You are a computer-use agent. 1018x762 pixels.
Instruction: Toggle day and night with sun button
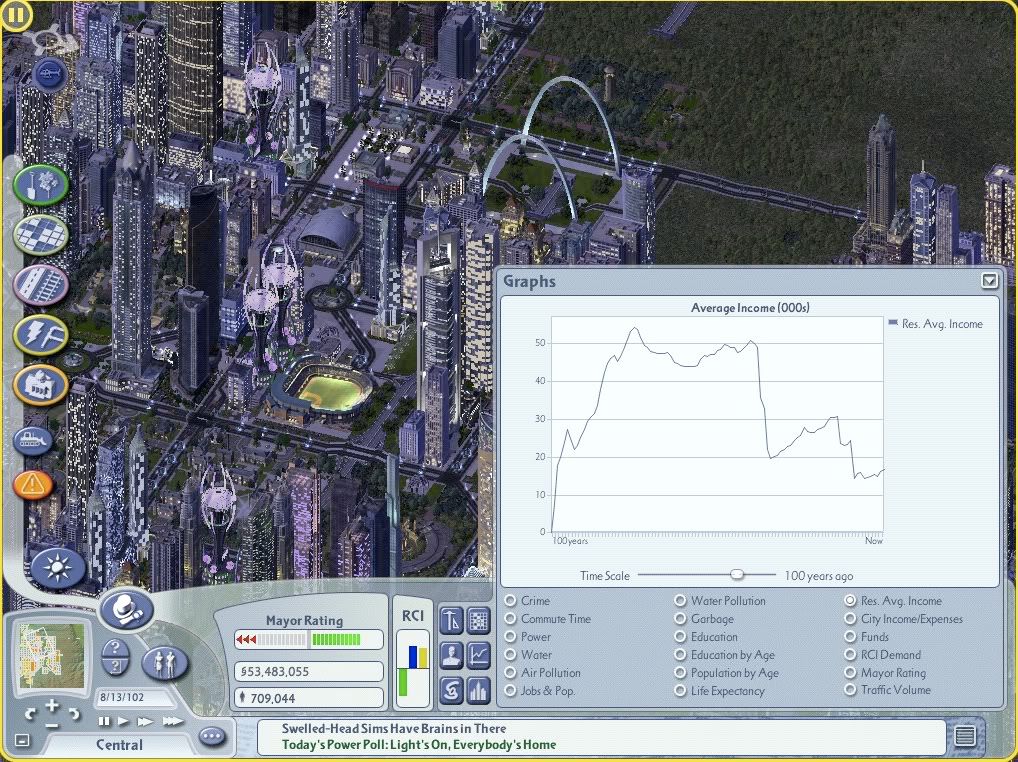[57, 569]
